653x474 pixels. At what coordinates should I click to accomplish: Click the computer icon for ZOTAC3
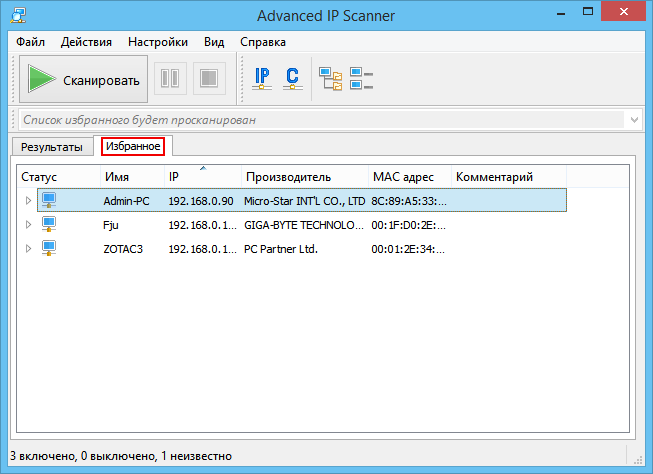tap(49, 248)
